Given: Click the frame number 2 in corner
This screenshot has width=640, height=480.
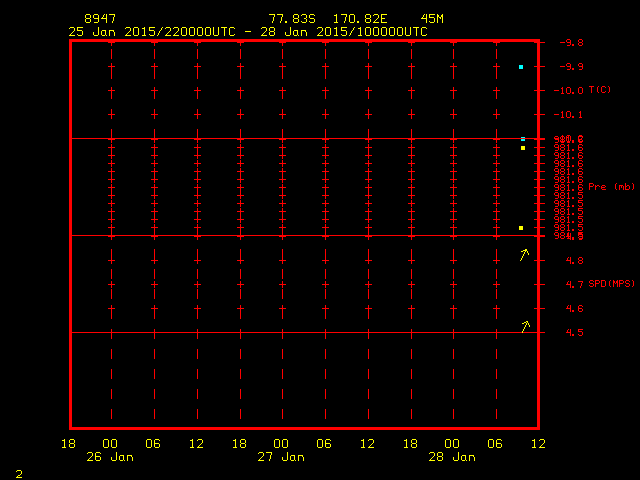Looking at the screenshot, I should click(19, 474).
